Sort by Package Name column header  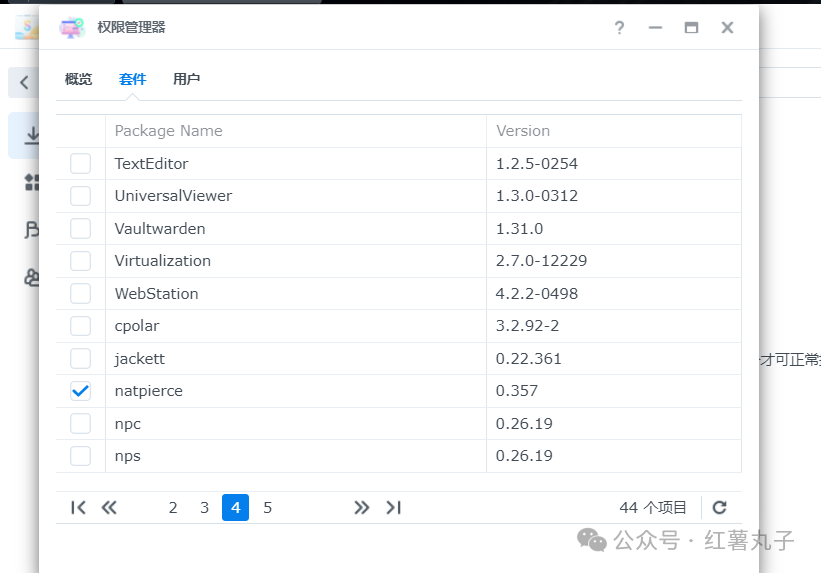pos(296,131)
